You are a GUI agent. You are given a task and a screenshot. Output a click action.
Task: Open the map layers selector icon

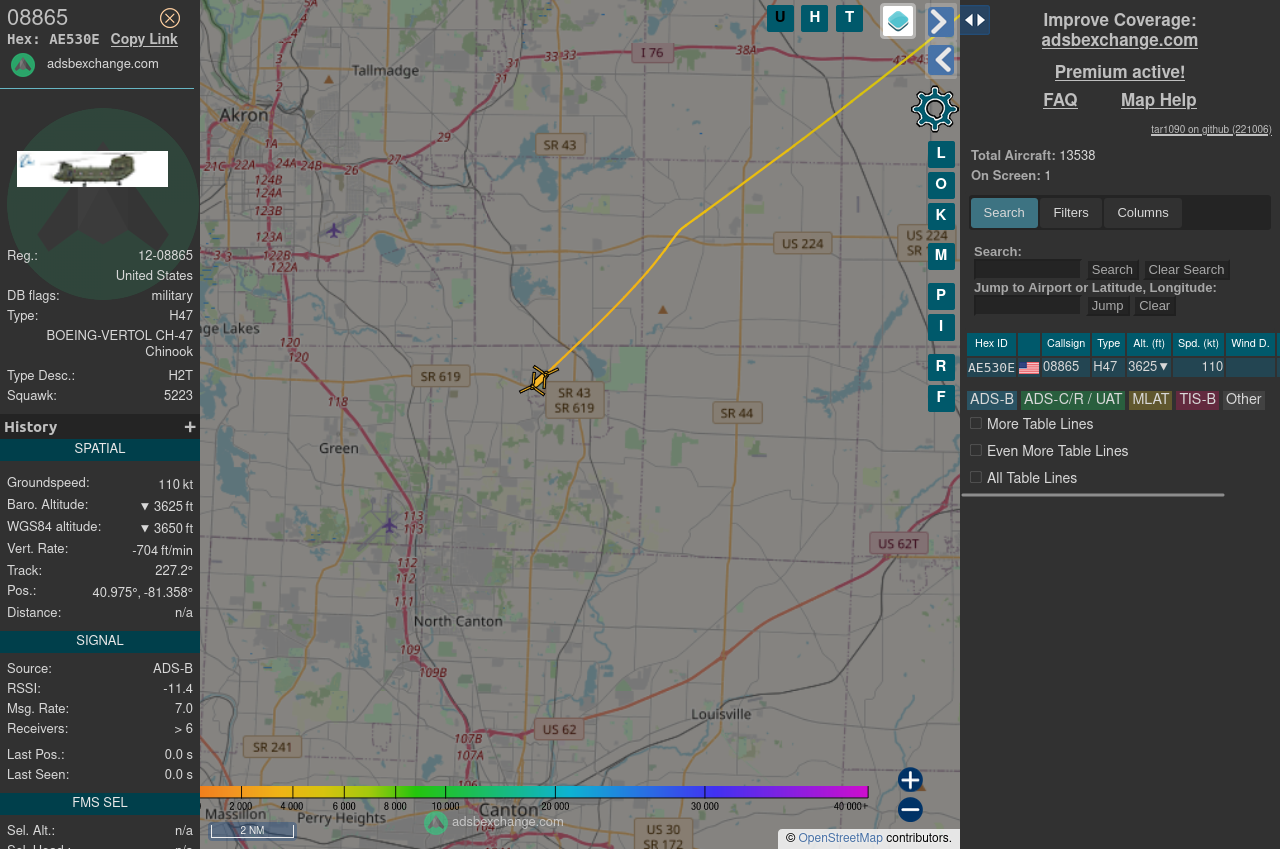898,21
